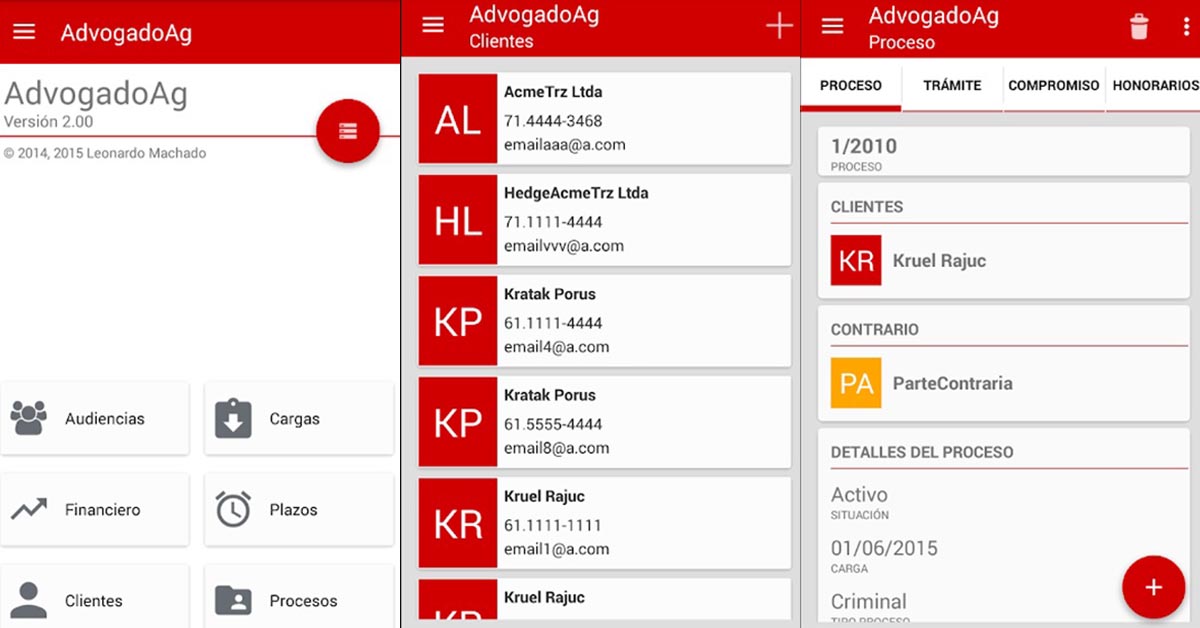1200x628 pixels.
Task: Switch to the HONORARIOS tab
Action: tap(1155, 86)
